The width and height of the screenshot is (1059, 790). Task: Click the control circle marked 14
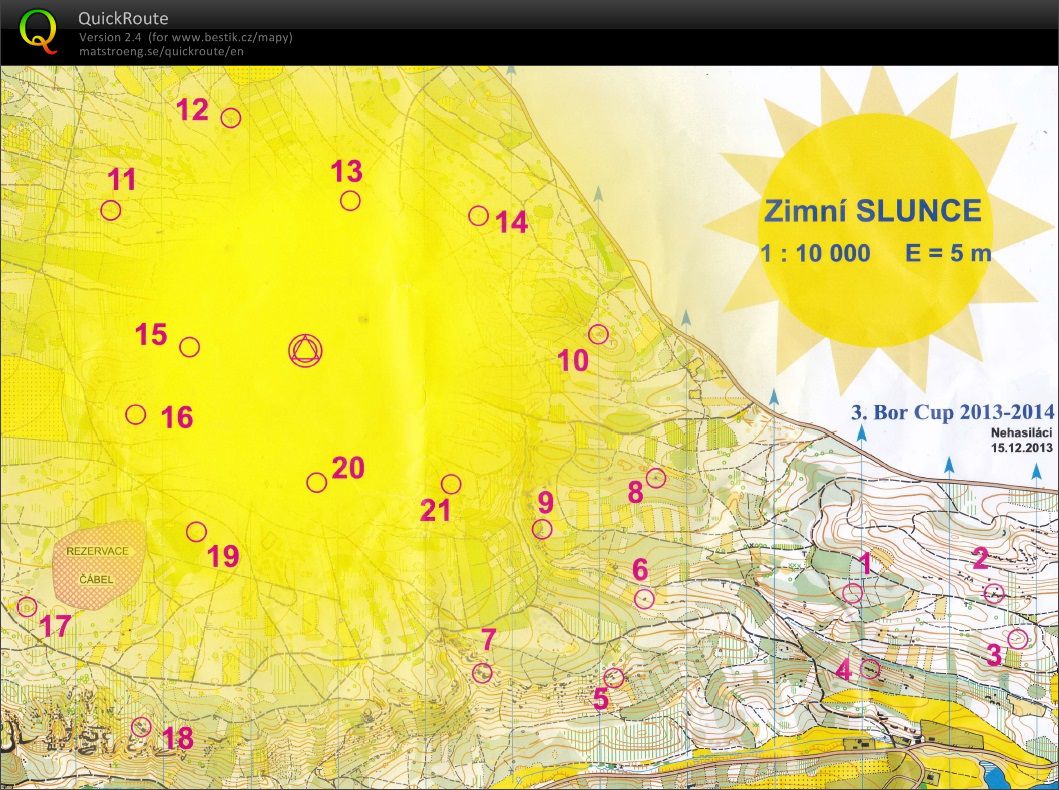(478, 216)
